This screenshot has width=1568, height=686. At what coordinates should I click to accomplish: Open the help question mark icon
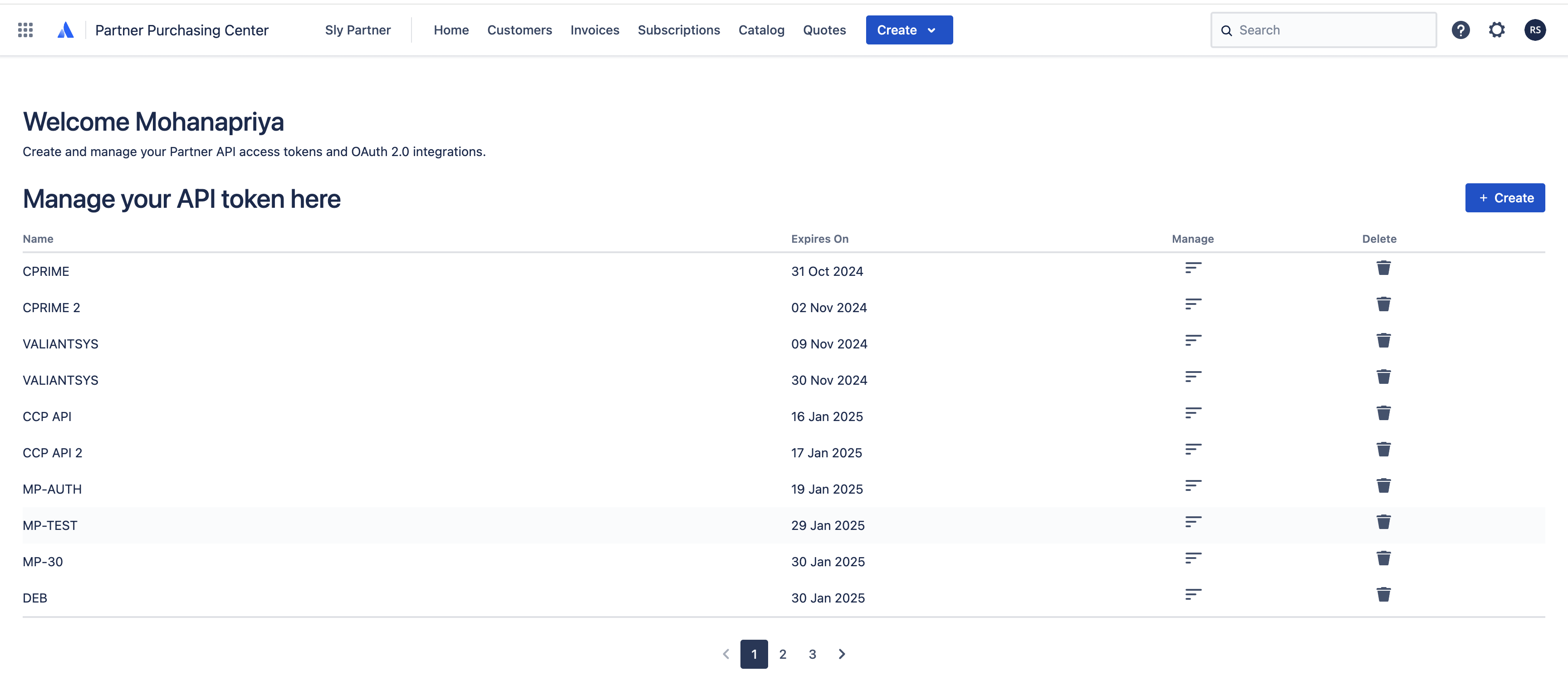click(x=1460, y=30)
